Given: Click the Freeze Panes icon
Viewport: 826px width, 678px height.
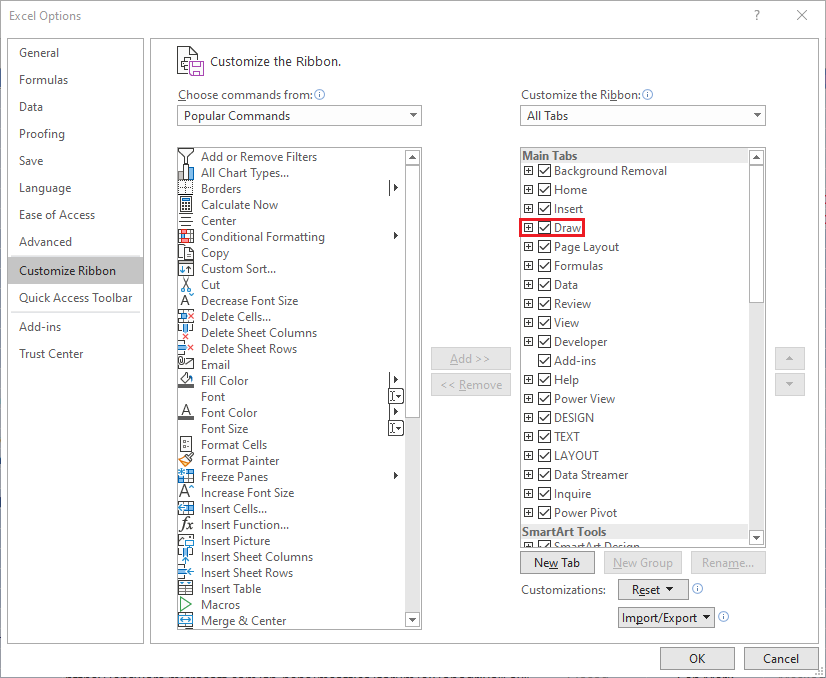Looking at the screenshot, I should tap(185, 477).
